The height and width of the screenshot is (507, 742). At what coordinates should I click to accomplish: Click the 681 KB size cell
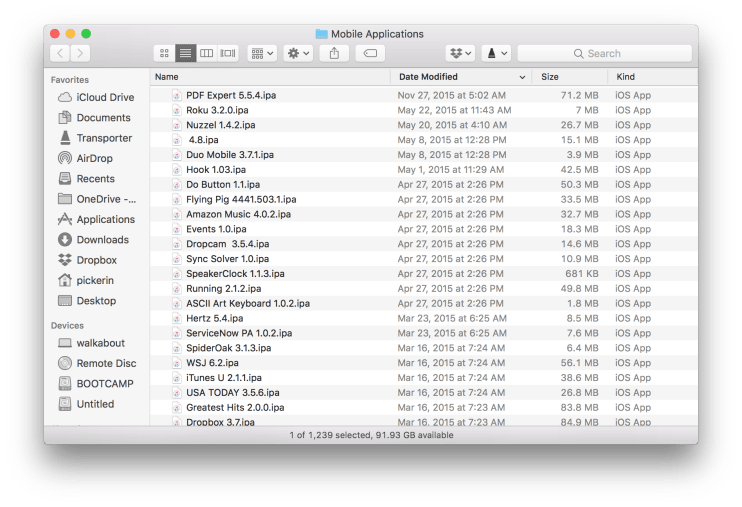click(582, 274)
